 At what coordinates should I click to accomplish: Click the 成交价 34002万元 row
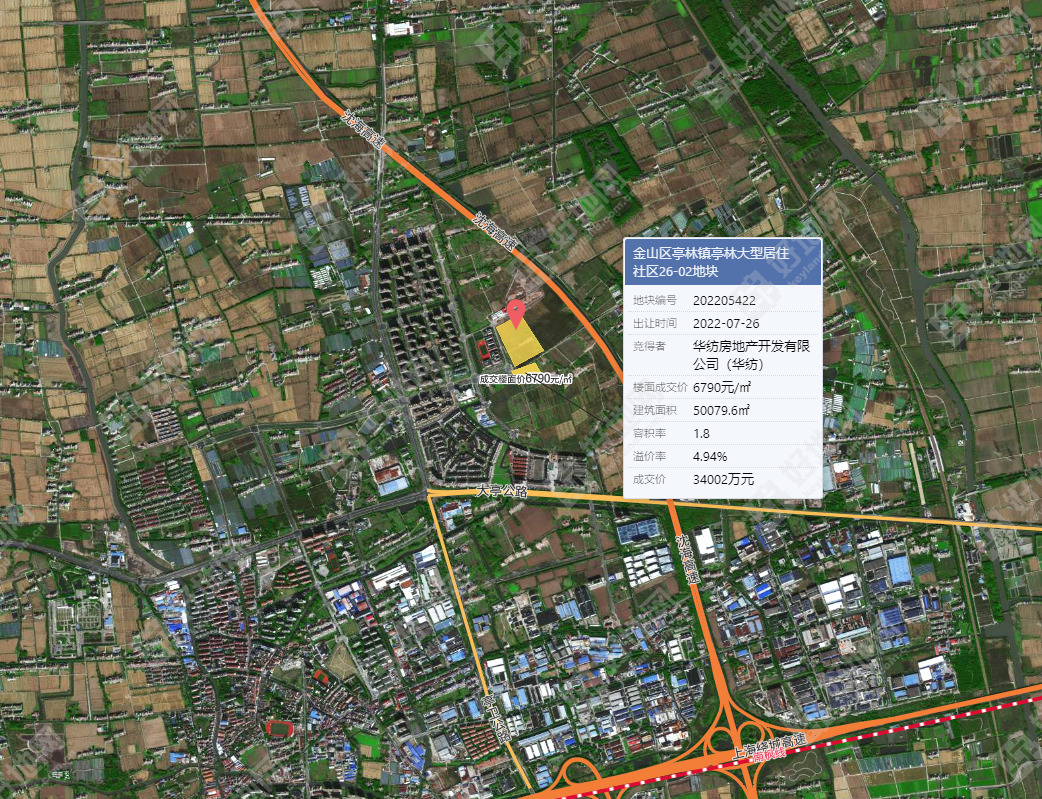coord(723,479)
